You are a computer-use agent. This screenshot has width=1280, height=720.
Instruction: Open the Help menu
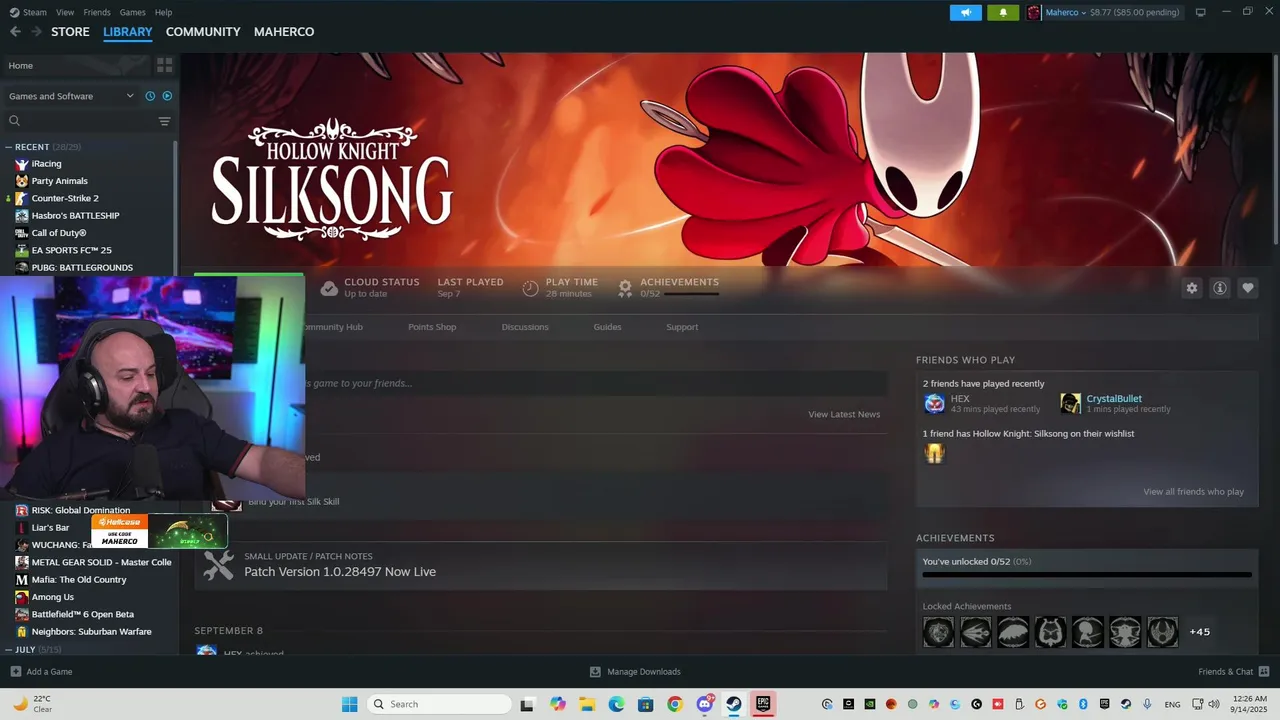[x=163, y=12]
